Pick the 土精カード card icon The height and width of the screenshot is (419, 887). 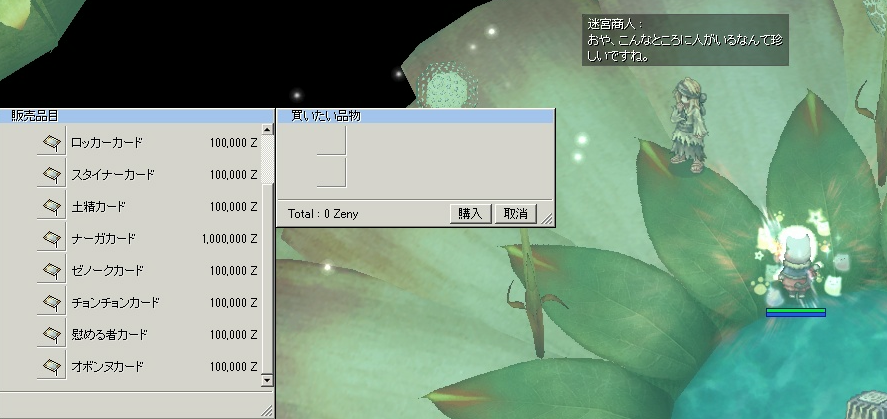point(51,207)
